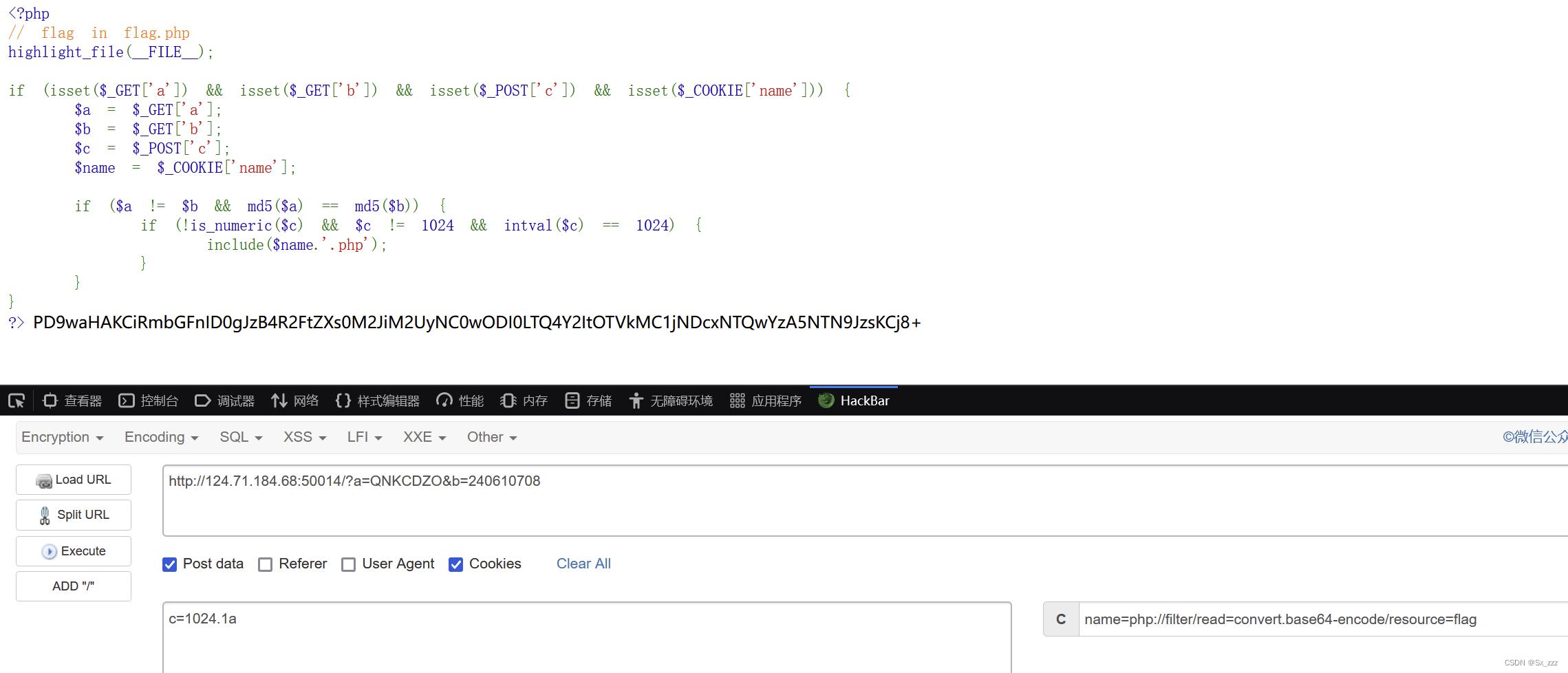
Task: Expand the Encoding dropdown
Action: [x=162, y=437]
